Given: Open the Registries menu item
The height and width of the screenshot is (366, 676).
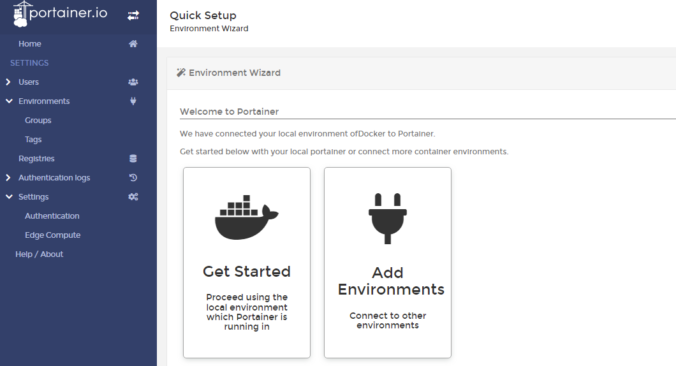Looking at the screenshot, I should [x=36, y=159].
